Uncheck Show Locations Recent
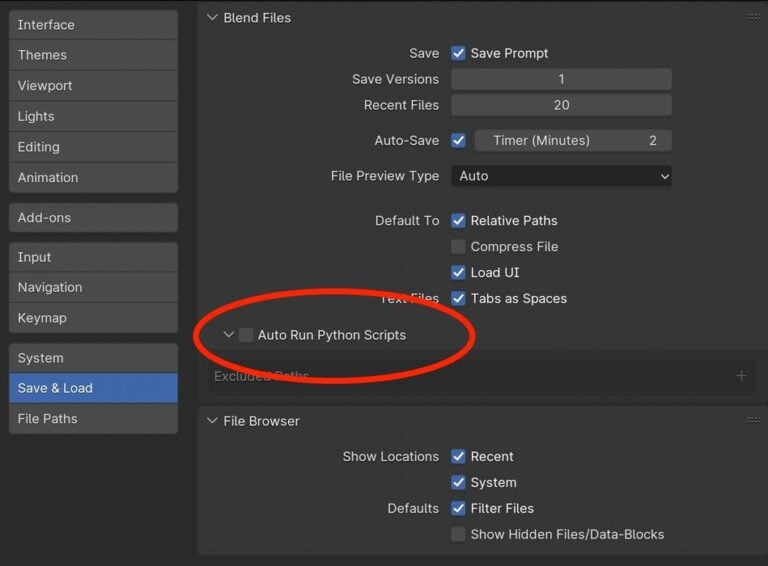 tap(458, 456)
